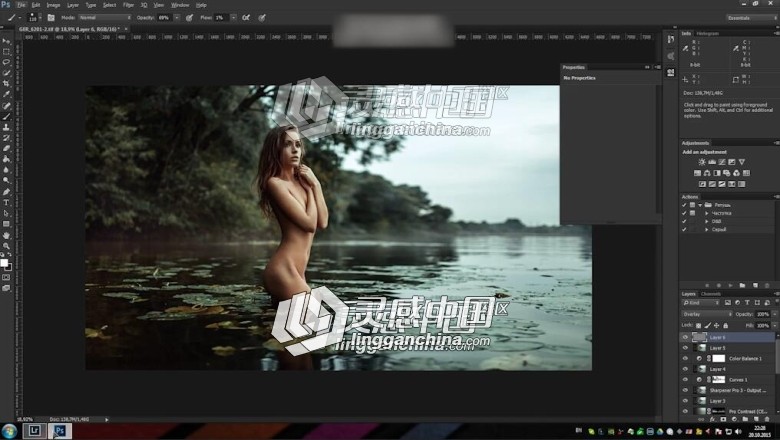The image size is (780, 440).
Task: Switch to the Channels tab
Action: coord(710,294)
